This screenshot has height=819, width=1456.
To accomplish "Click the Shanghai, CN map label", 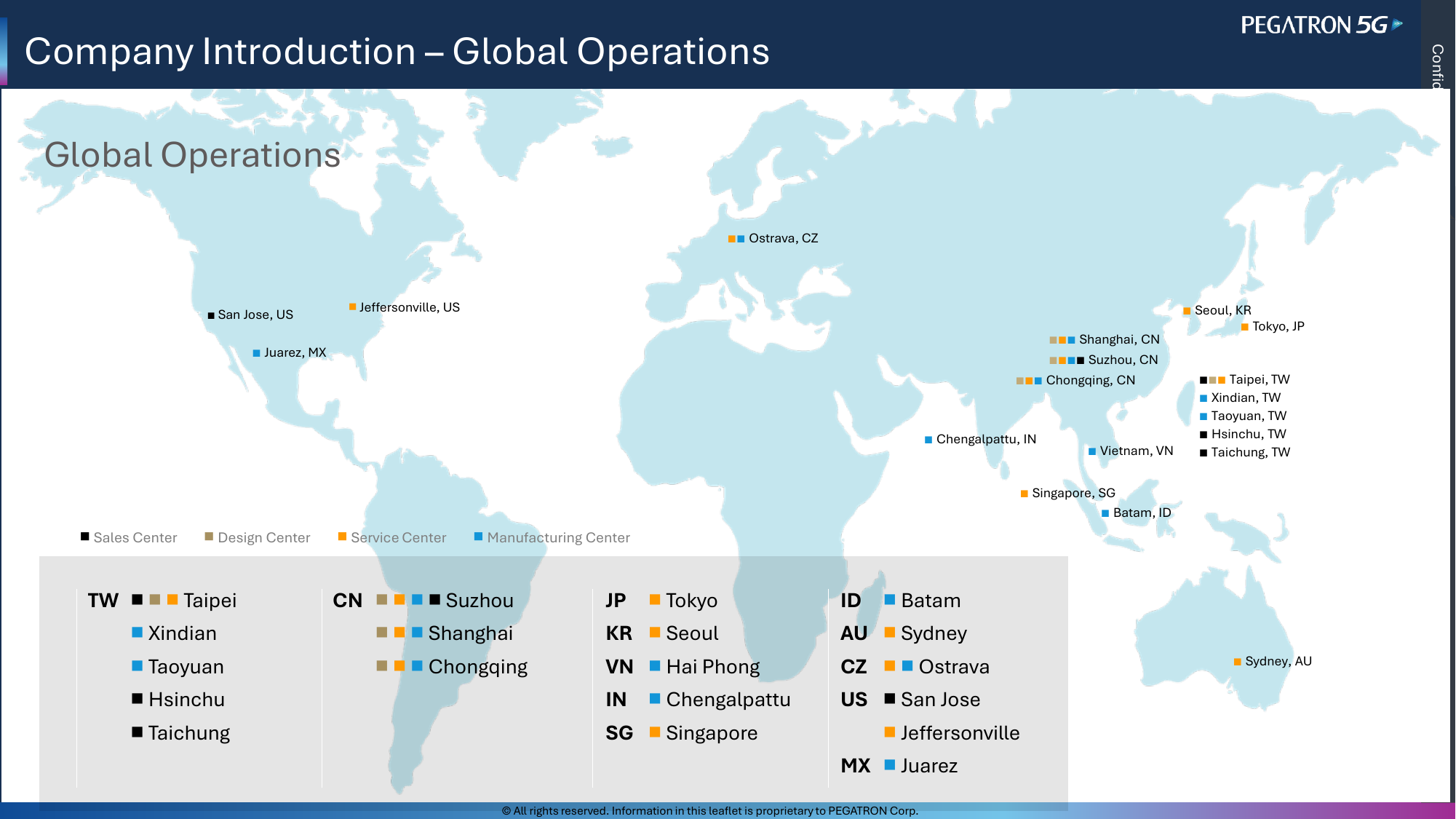I will [x=1120, y=339].
